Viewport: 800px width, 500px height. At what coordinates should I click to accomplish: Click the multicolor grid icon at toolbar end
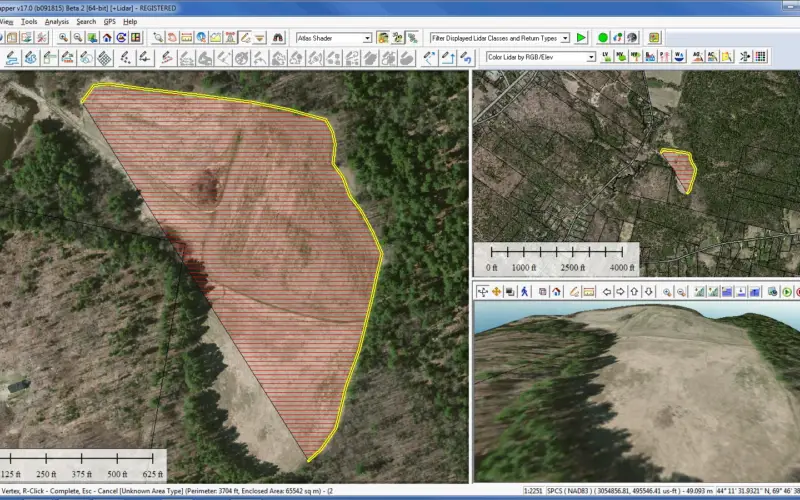coord(761,57)
